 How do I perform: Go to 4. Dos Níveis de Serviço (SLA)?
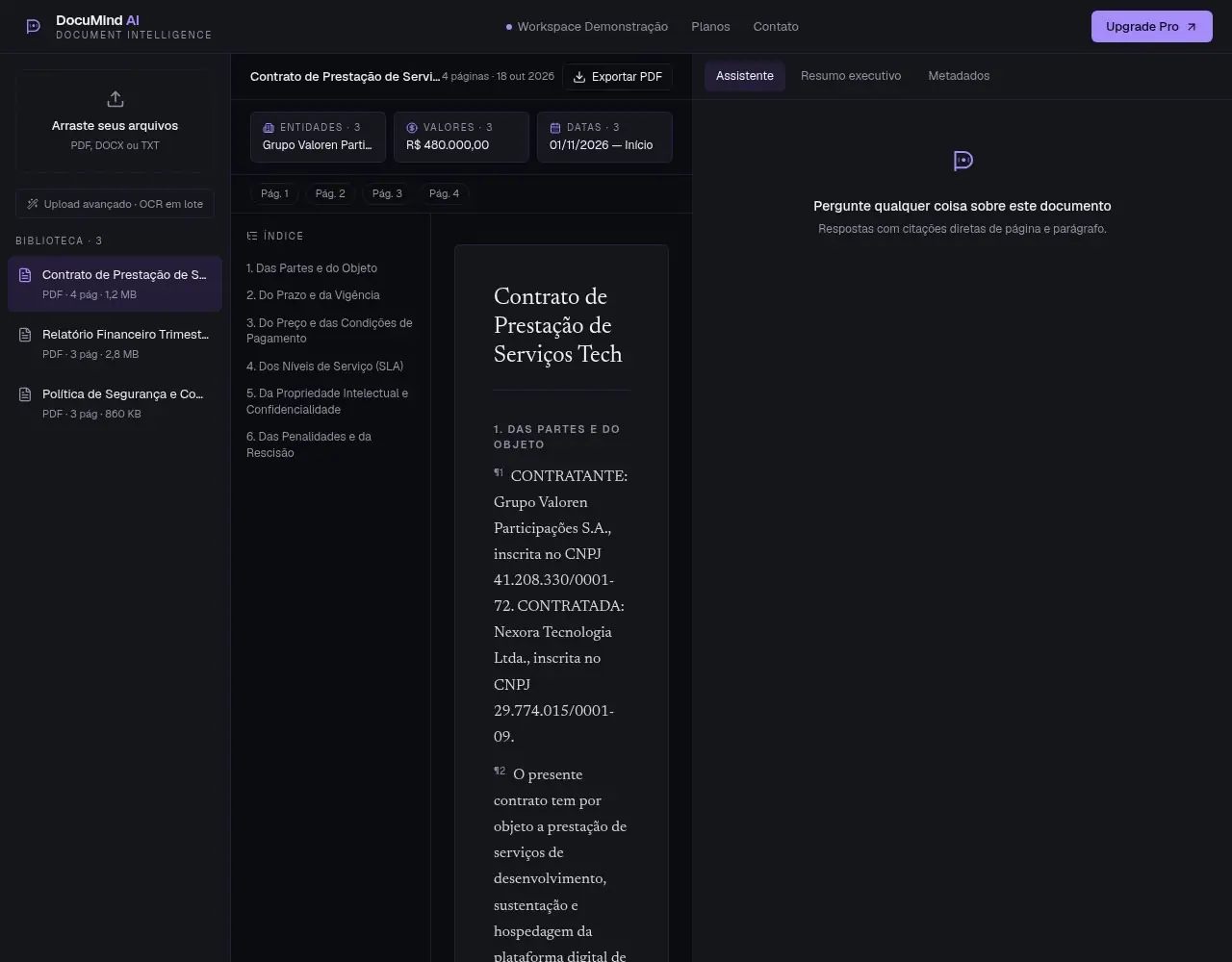pos(324,367)
